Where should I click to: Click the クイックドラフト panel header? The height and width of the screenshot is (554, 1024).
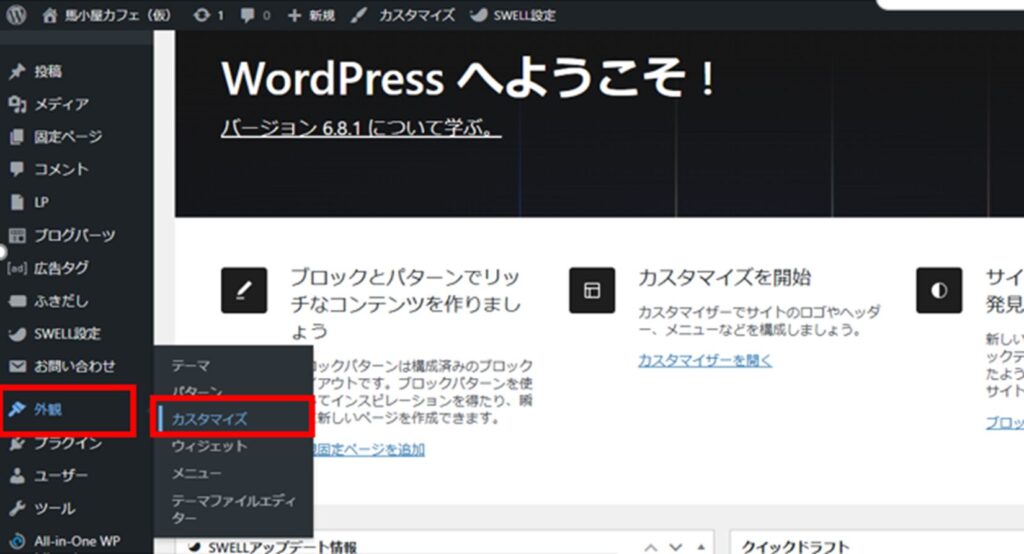click(x=795, y=547)
